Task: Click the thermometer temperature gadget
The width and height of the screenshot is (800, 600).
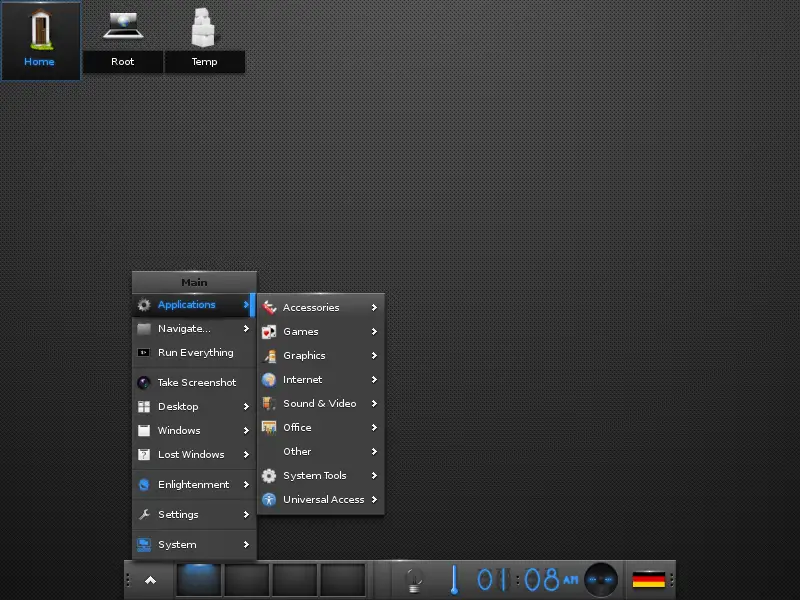Action: coord(454,580)
